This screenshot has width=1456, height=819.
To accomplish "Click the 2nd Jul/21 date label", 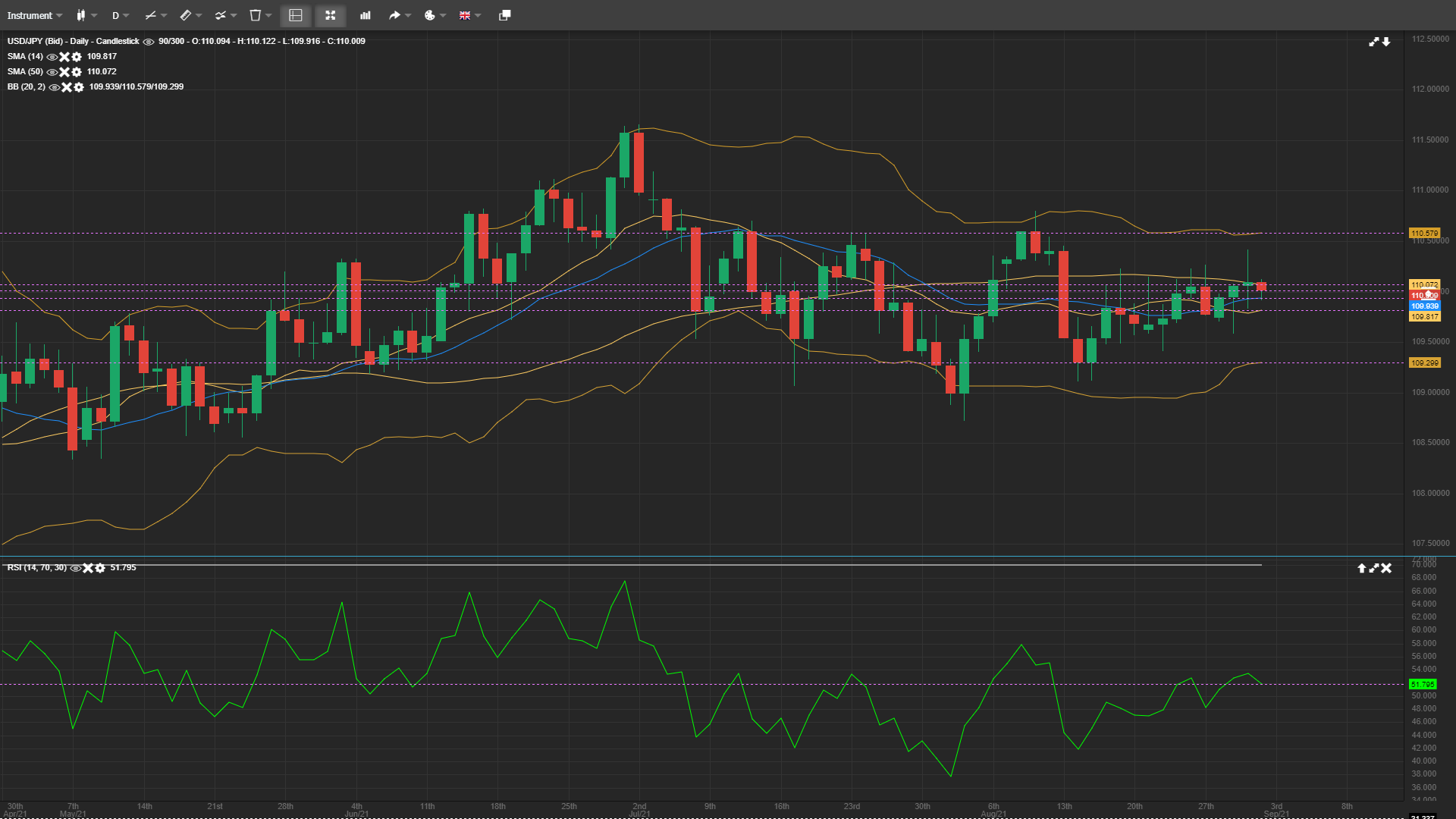I will (639, 810).
